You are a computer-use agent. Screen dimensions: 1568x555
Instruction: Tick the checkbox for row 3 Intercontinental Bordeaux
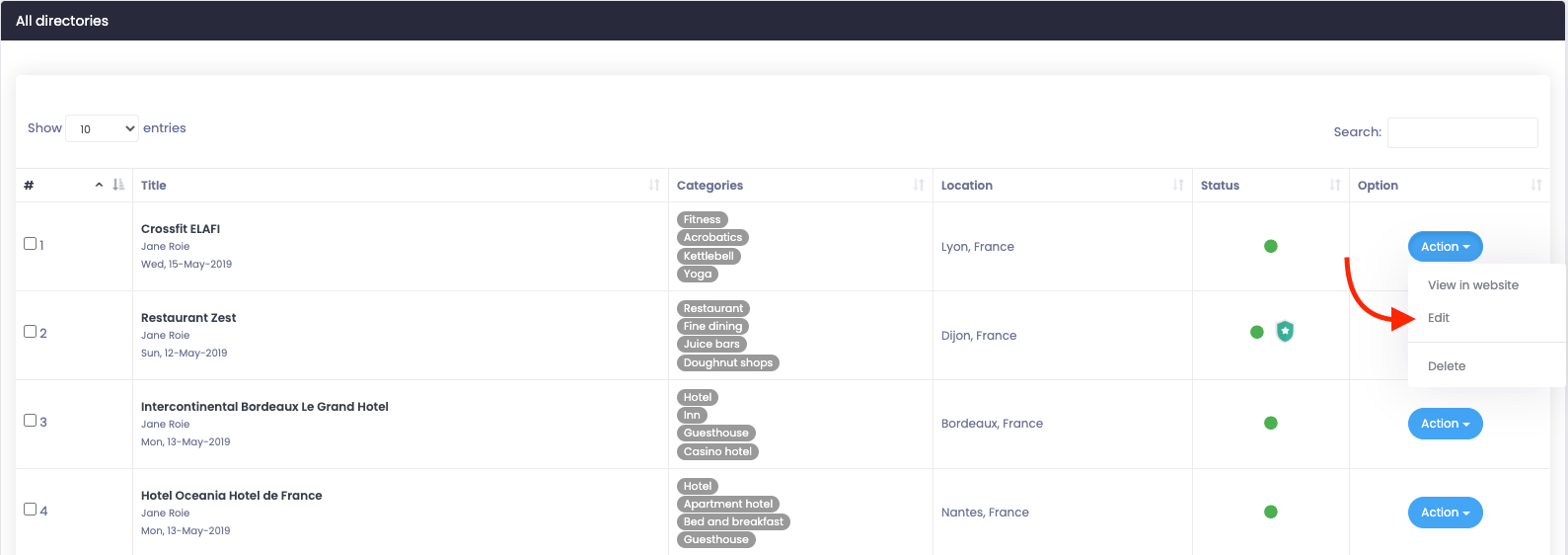(x=30, y=420)
